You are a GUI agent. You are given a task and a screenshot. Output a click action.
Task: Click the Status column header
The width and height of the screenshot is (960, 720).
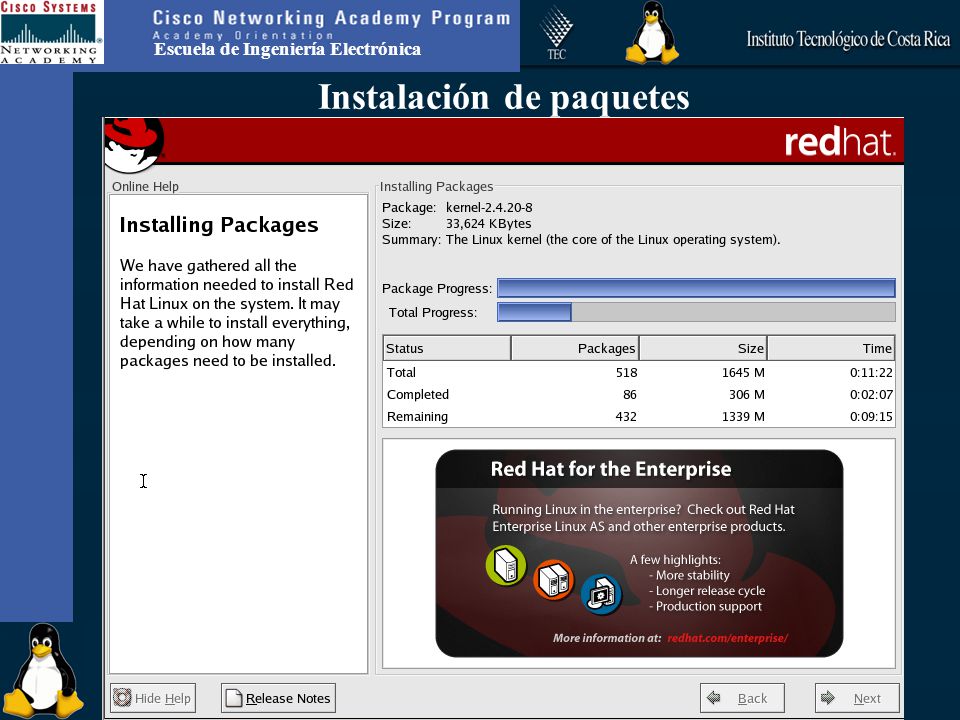coord(446,348)
